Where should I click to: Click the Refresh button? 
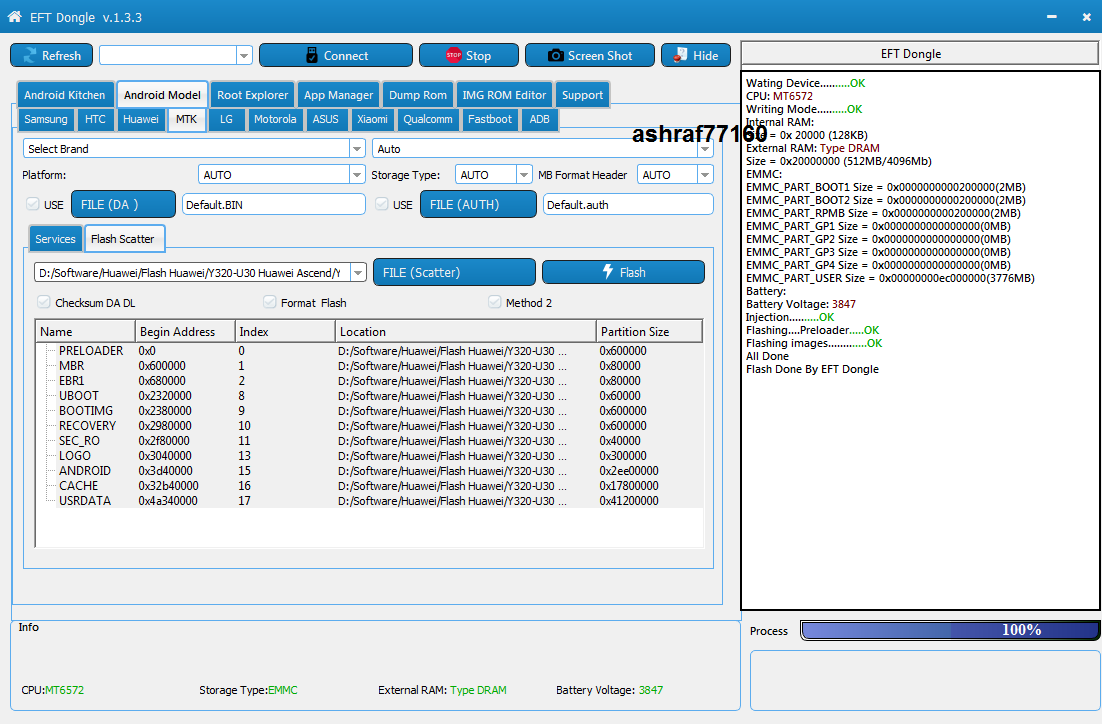point(51,56)
